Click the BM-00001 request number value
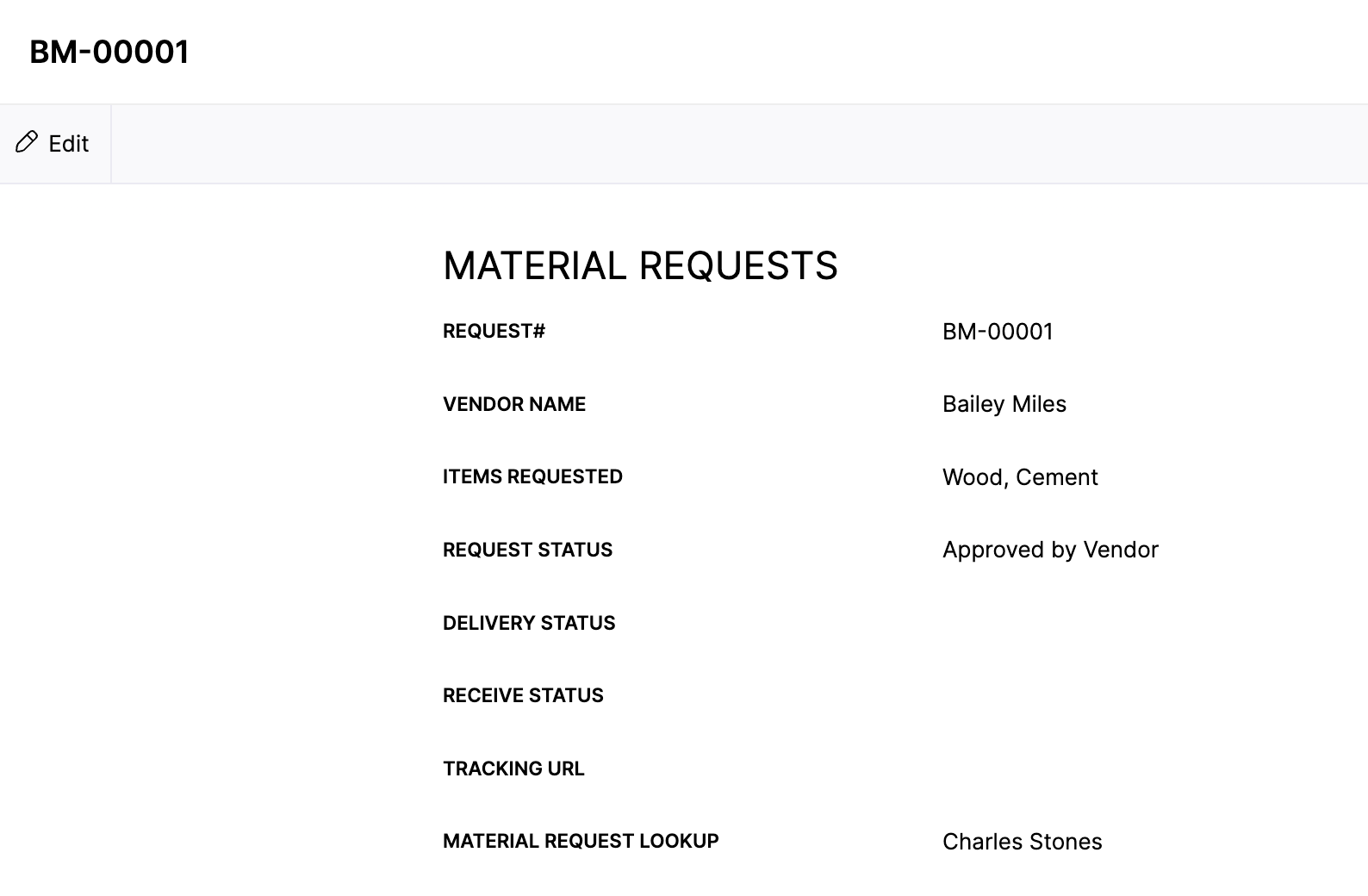This screenshot has width=1368, height=896. [x=997, y=332]
